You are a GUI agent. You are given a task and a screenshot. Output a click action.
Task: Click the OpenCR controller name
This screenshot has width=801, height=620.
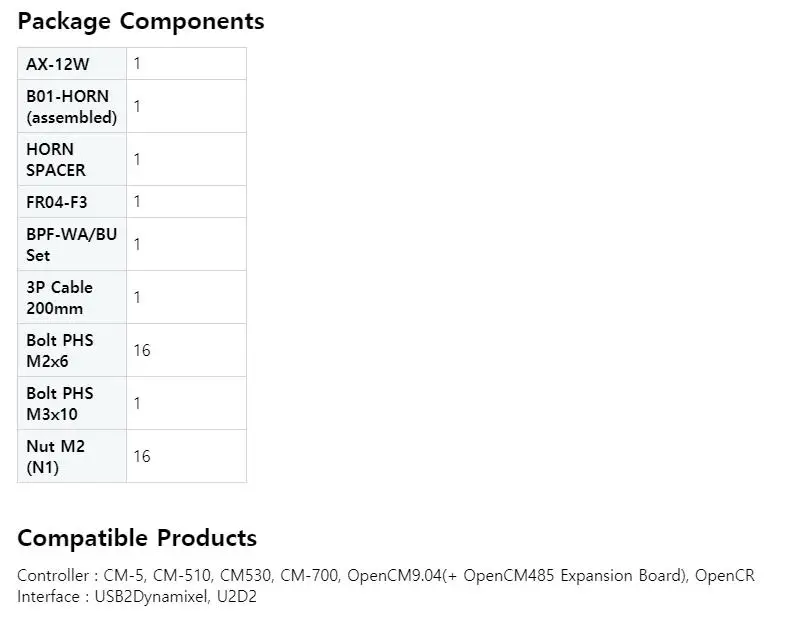tap(724, 576)
